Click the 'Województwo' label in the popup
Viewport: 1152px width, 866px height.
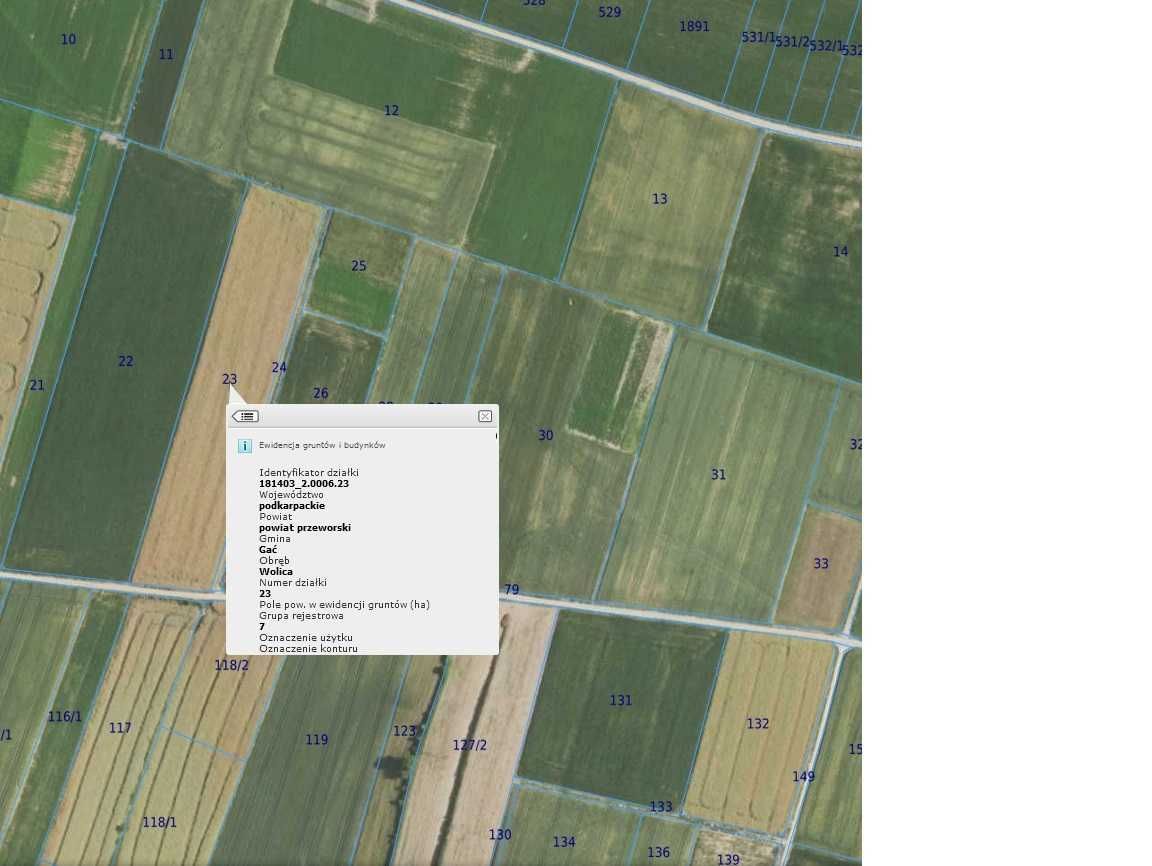click(291, 495)
